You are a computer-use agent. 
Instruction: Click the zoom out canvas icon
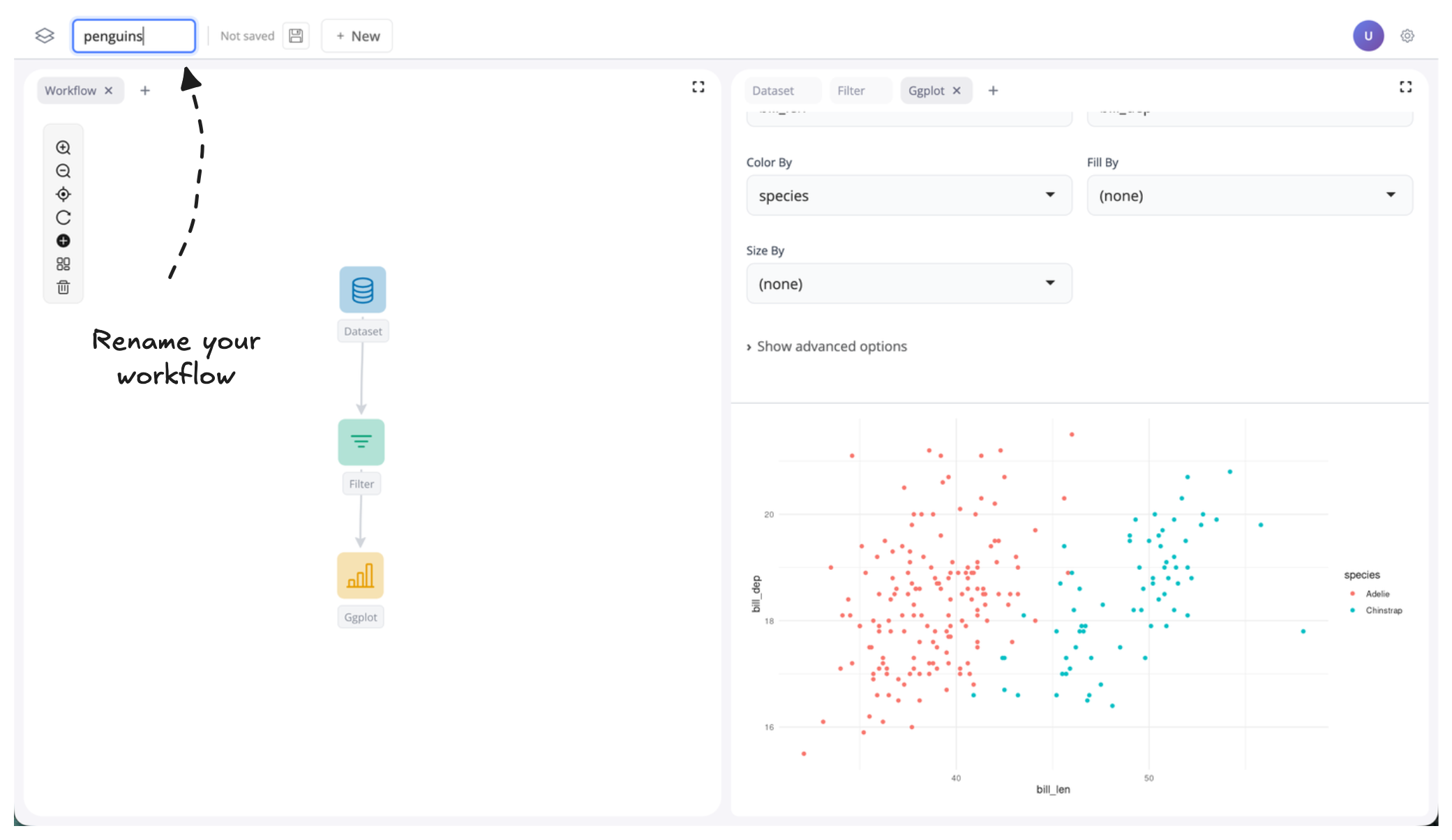(x=63, y=171)
